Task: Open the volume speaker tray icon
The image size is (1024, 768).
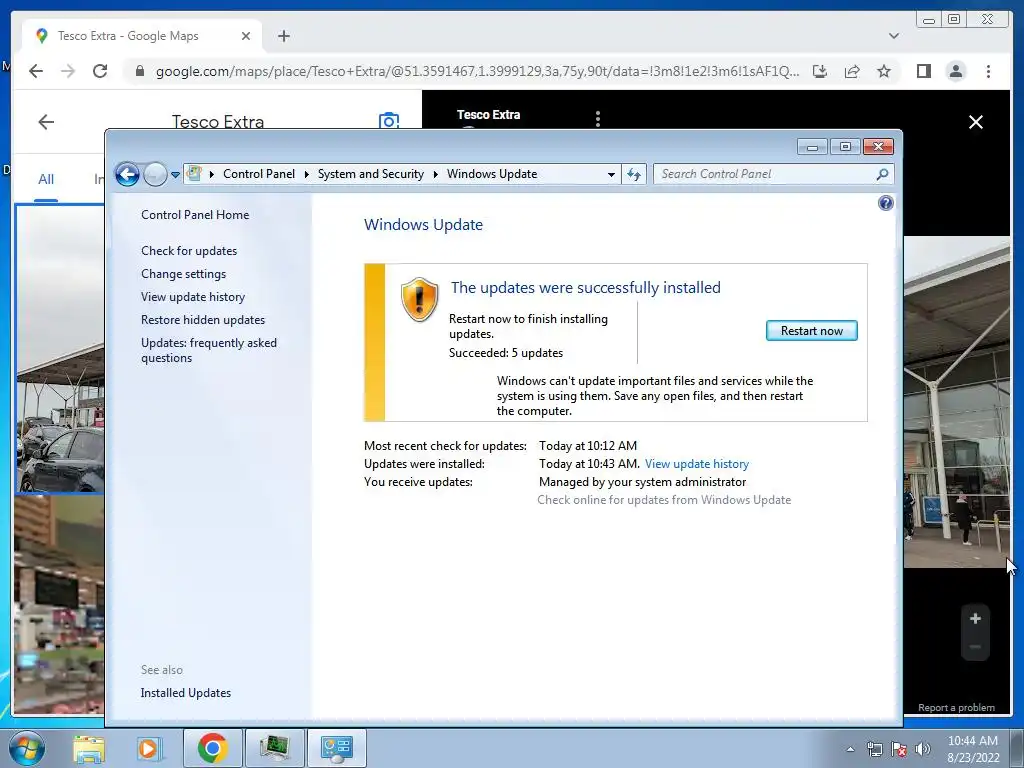Action: 923,749
